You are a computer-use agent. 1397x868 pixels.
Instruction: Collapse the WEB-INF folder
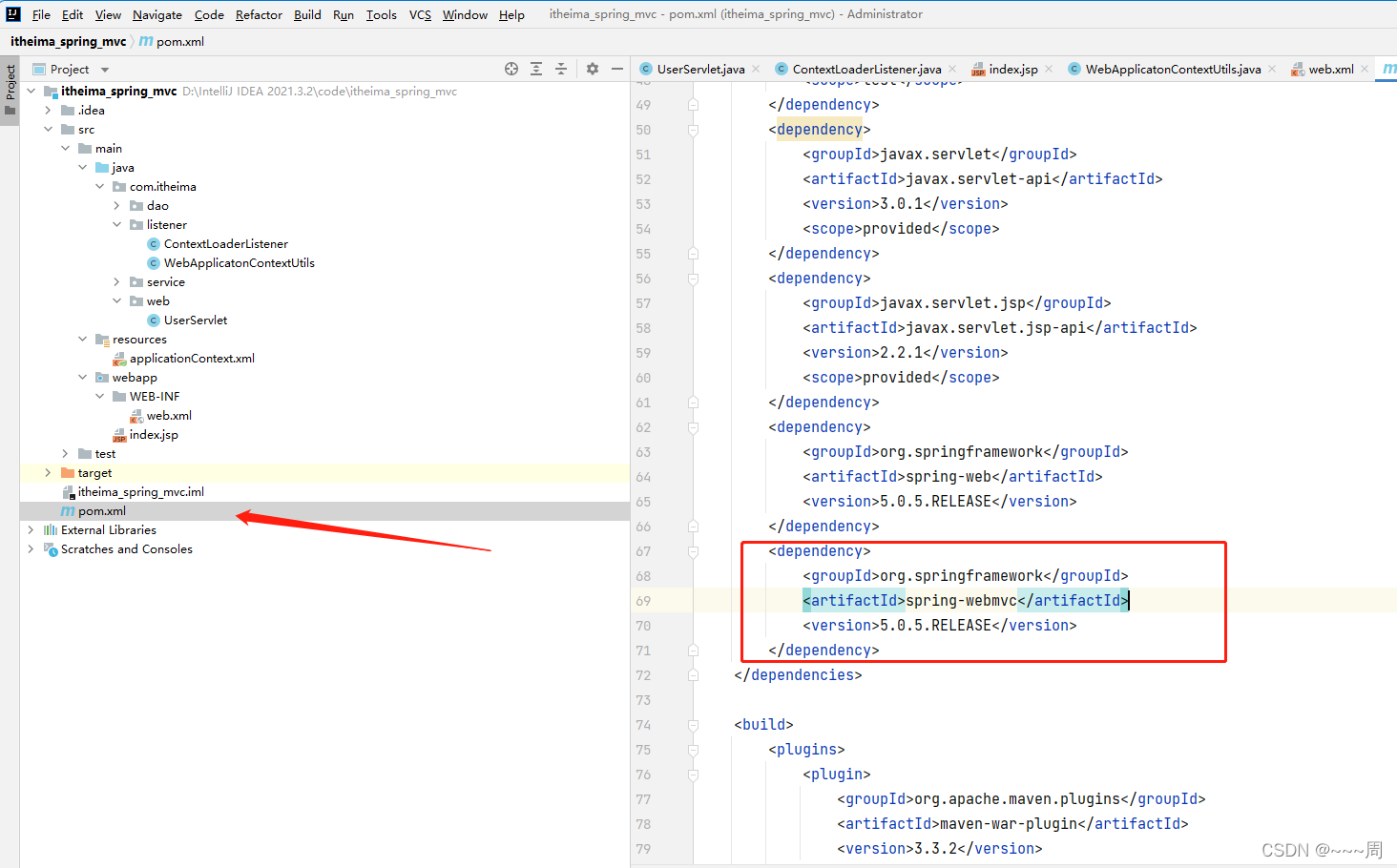tap(99, 397)
